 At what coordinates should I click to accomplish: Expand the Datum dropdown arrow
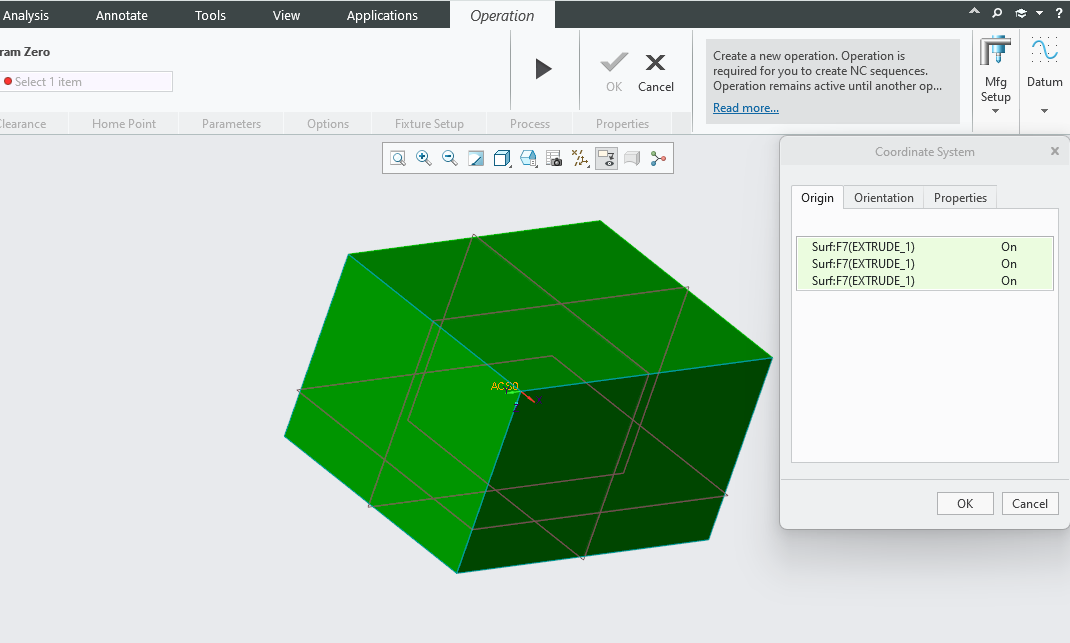pos(1044,111)
